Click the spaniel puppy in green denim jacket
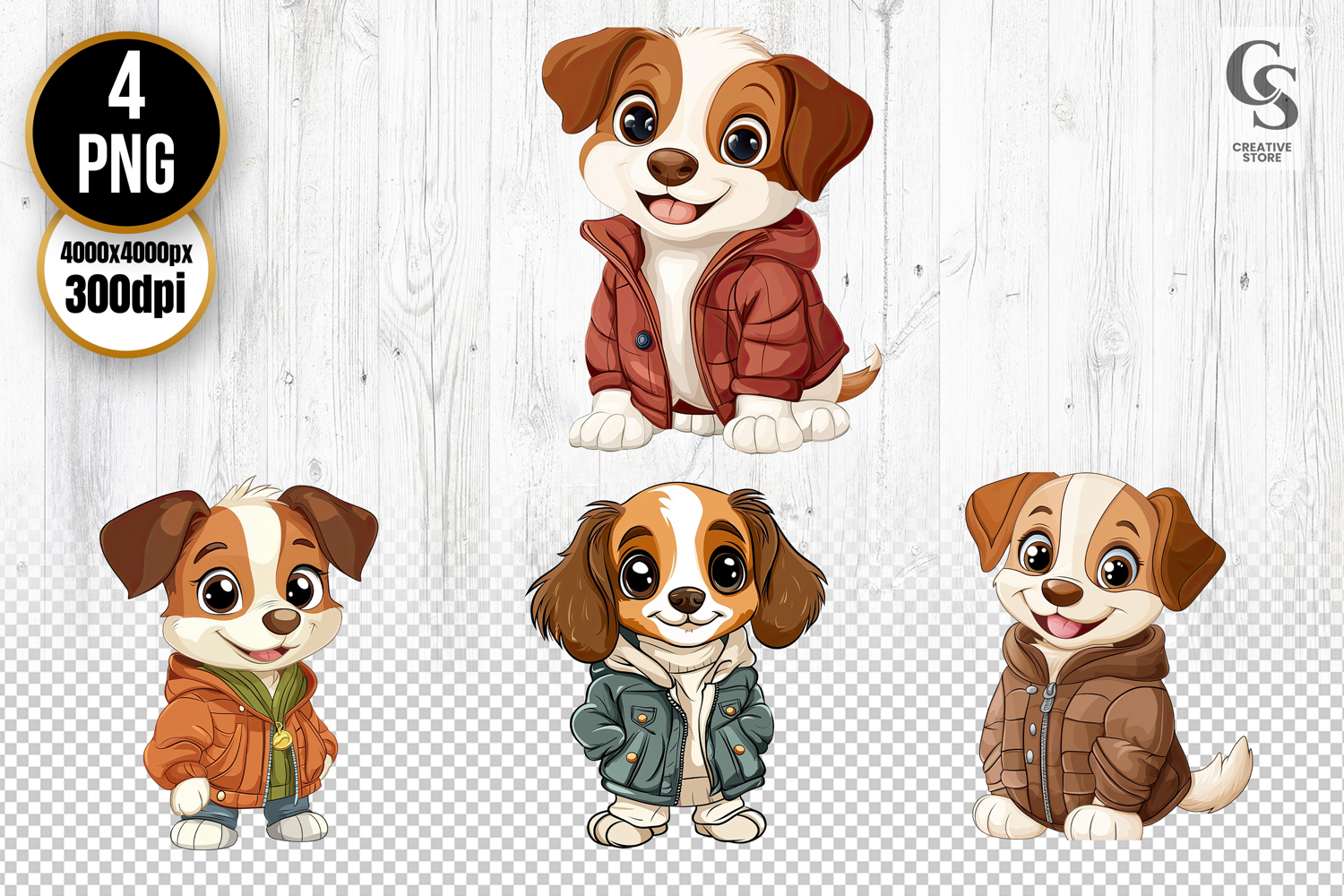1344x896 pixels. tap(676, 663)
